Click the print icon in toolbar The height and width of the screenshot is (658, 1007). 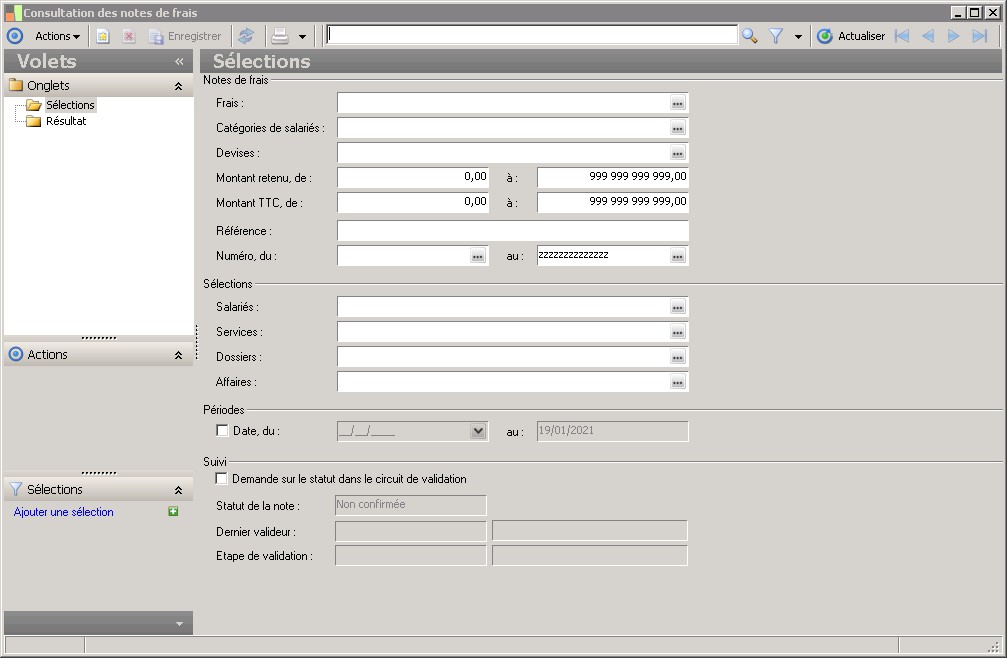coord(281,36)
